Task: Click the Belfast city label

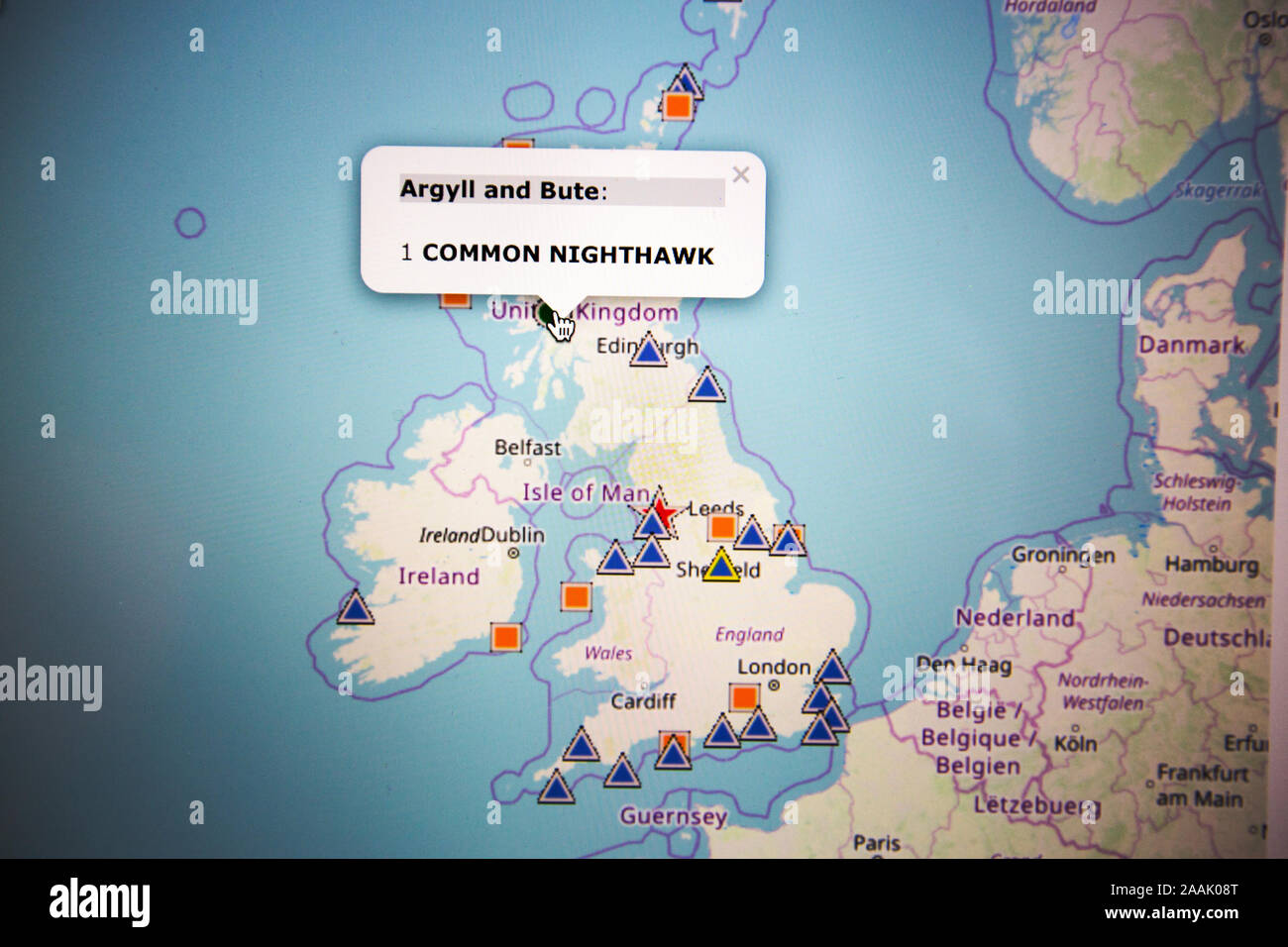Action: point(527,448)
